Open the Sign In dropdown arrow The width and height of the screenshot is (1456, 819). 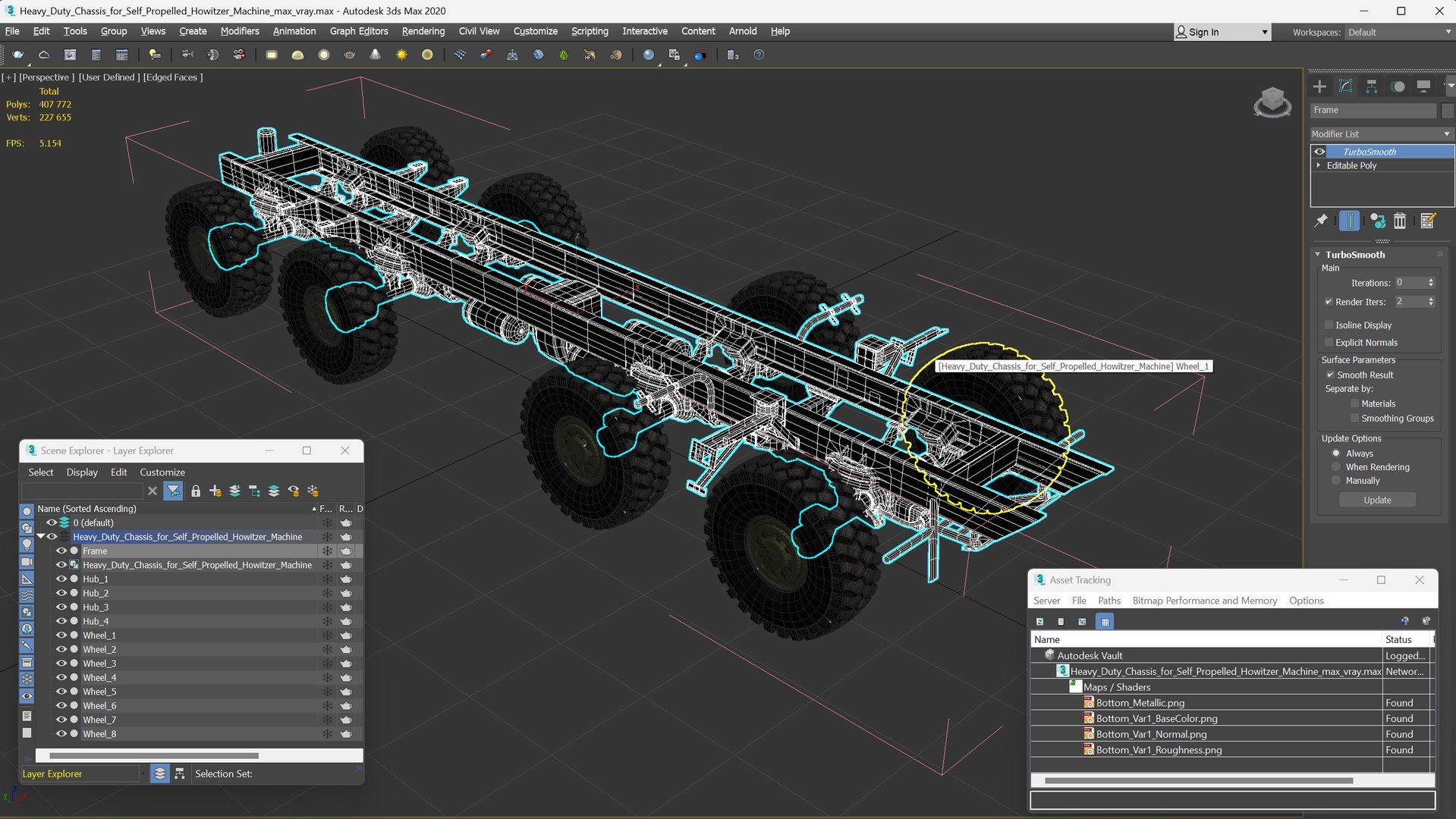[1265, 32]
